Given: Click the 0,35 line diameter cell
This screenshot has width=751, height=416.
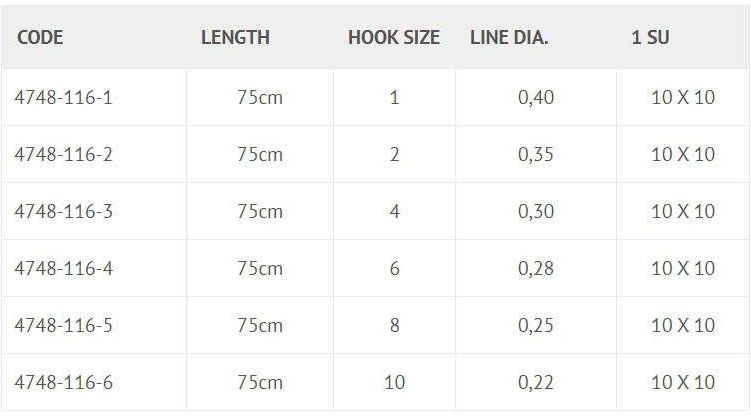Looking at the screenshot, I should point(536,154).
